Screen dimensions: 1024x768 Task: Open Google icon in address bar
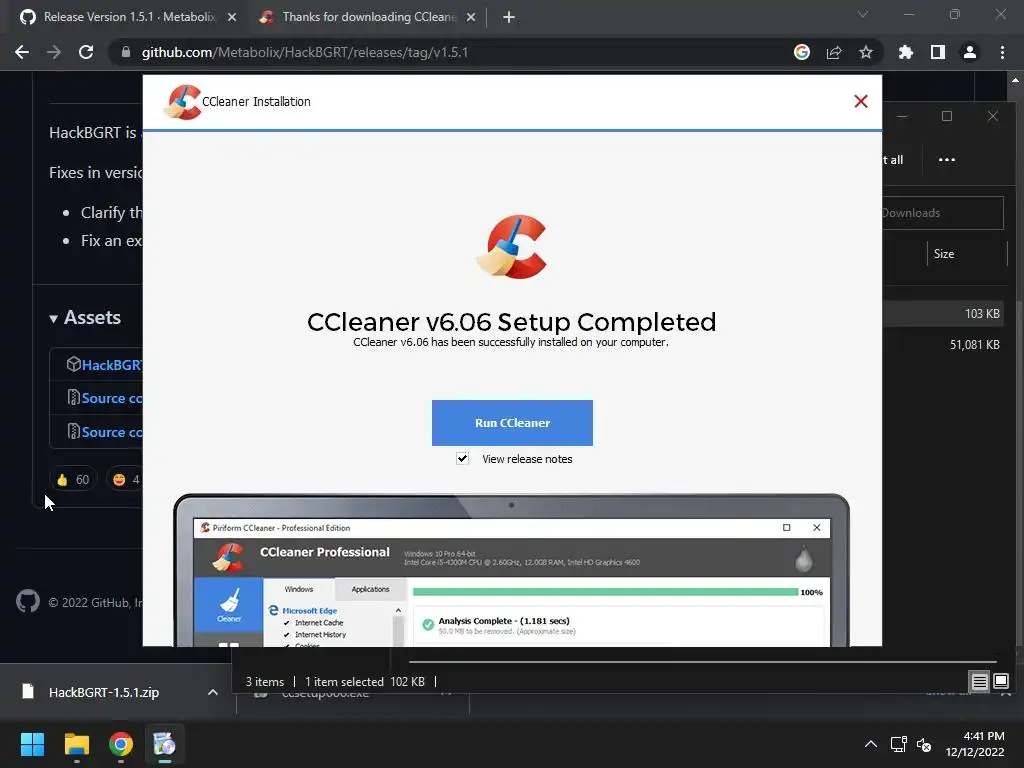tap(802, 52)
